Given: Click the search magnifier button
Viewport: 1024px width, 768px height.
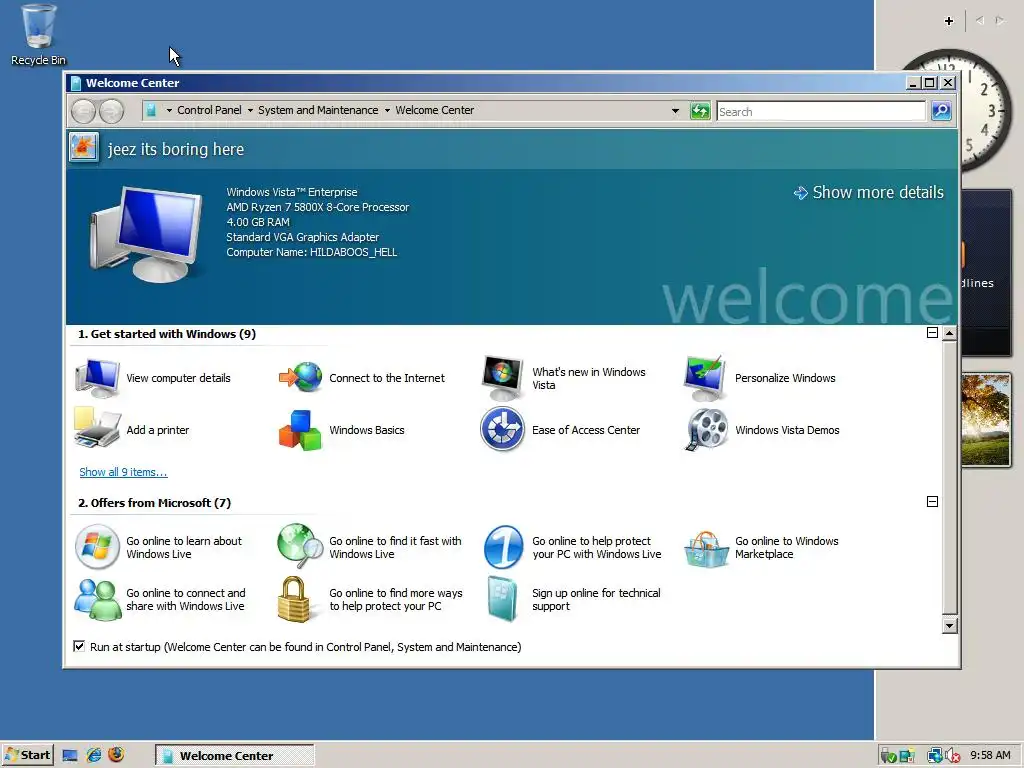Looking at the screenshot, I should [x=941, y=111].
